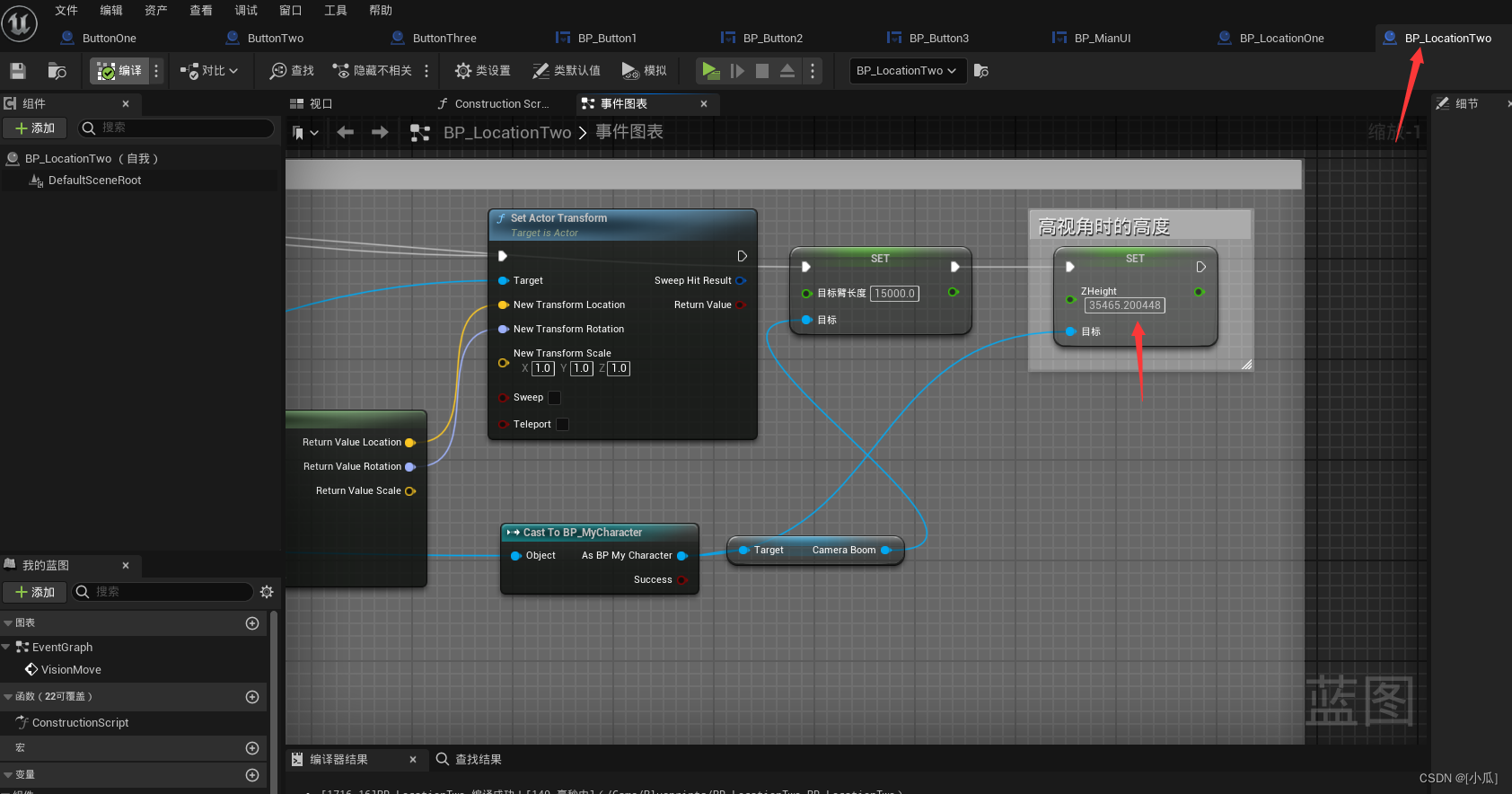Click the New Transform Scale Z value field
1512x794 pixels.
click(x=619, y=368)
